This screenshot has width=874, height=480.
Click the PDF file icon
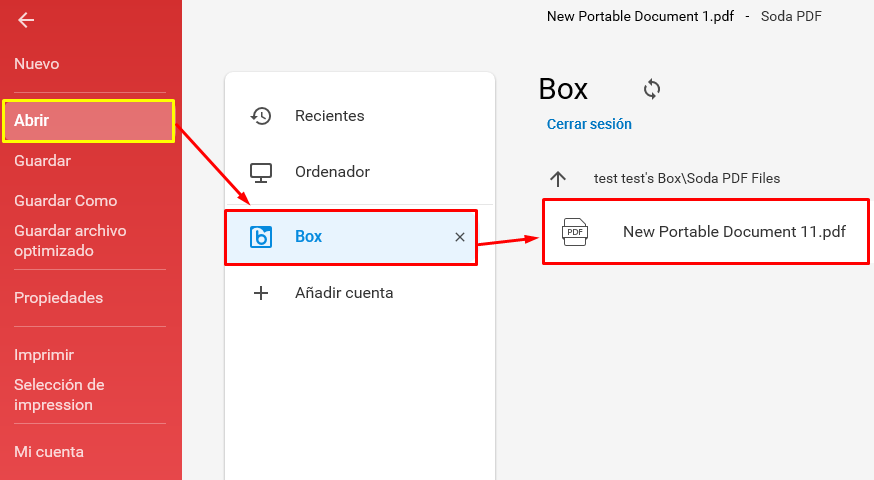[575, 232]
